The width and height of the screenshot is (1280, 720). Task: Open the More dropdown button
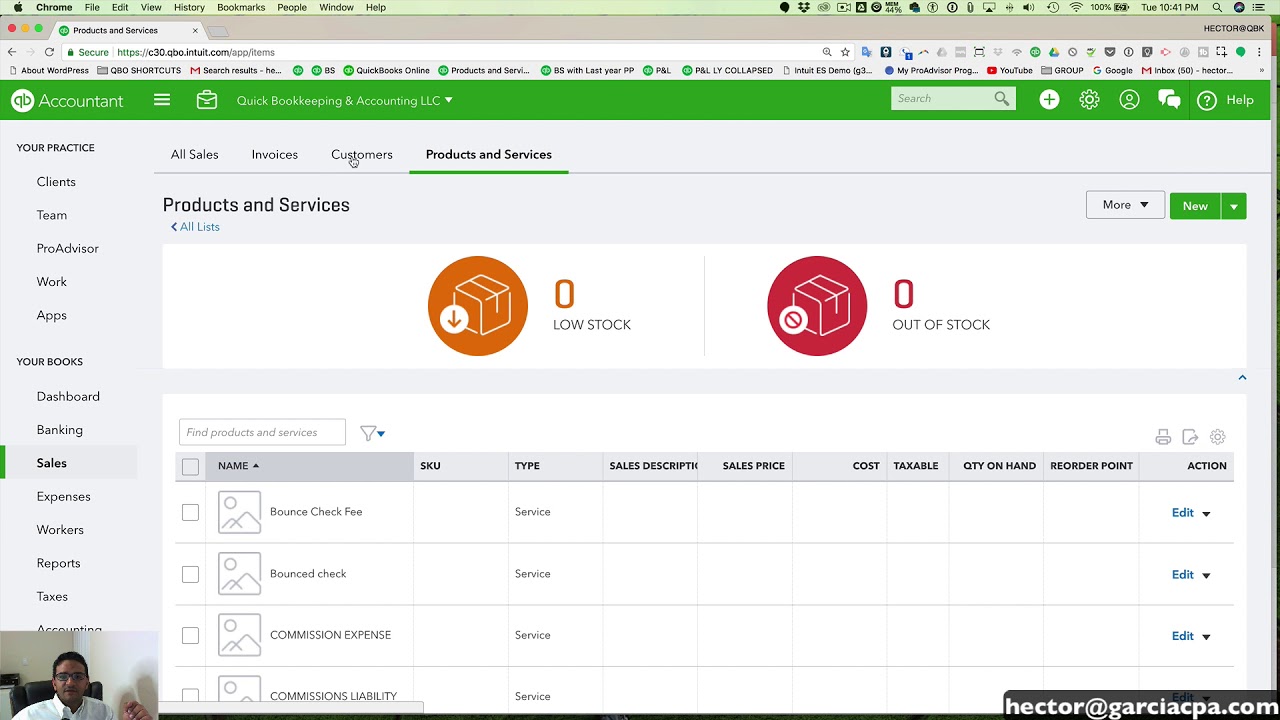(1125, 205)
